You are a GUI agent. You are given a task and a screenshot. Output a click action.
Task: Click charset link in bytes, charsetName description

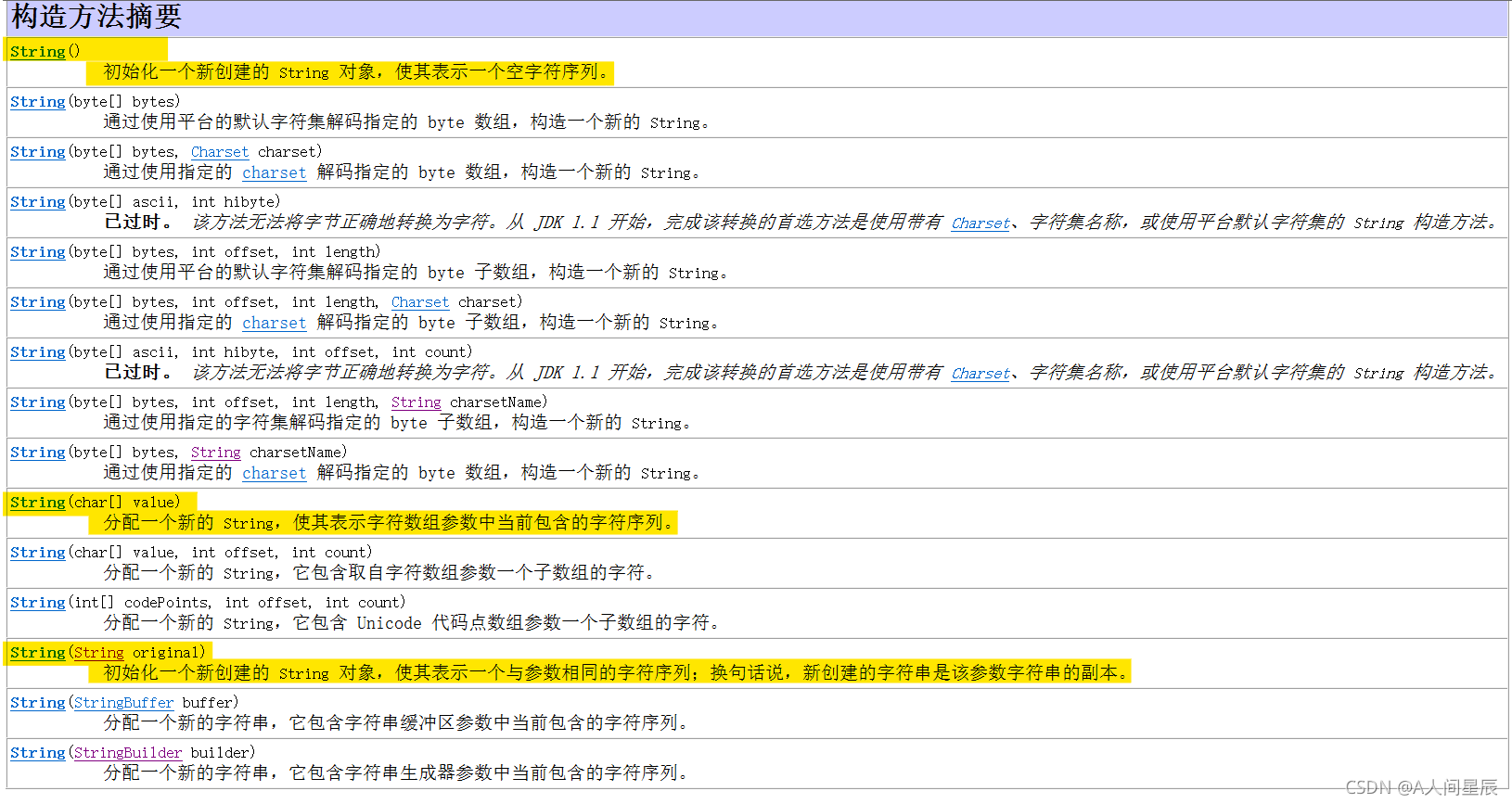pos(275,473)
